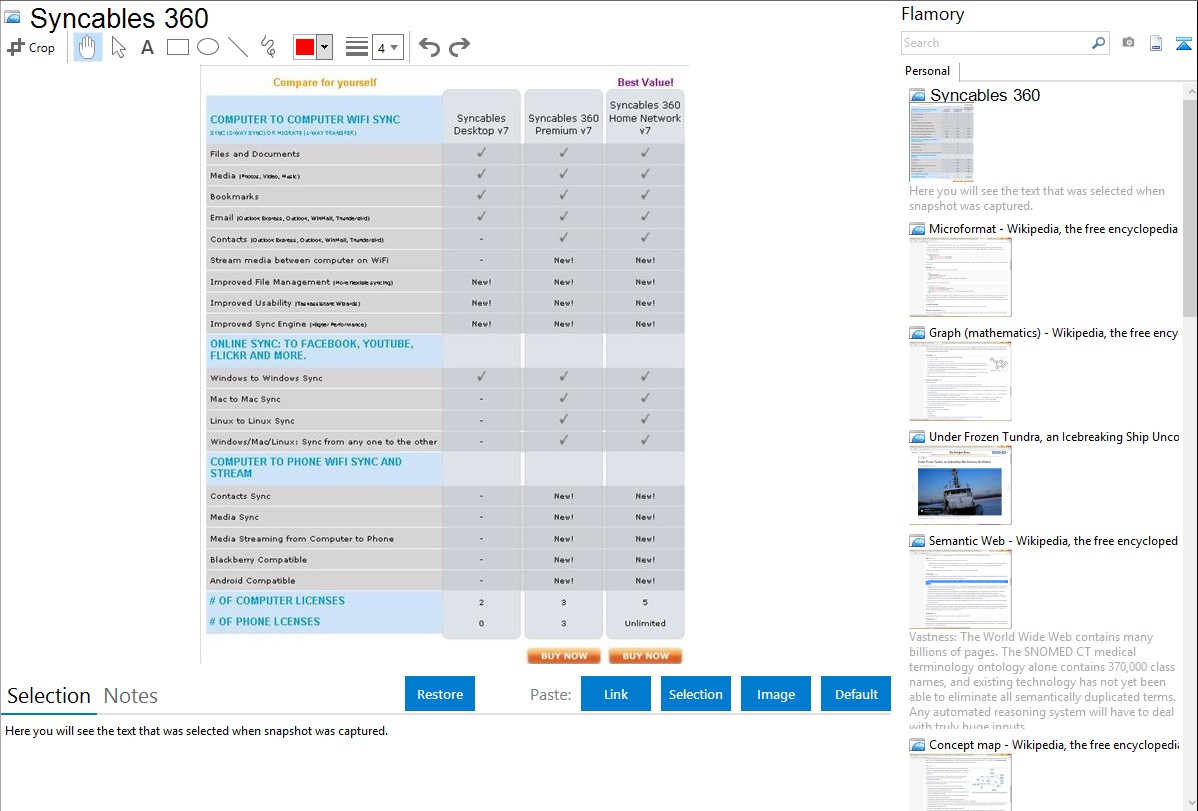Click BUY NOW under Syncables 360 Premium
1198x811 pixels.
[564, 656]
